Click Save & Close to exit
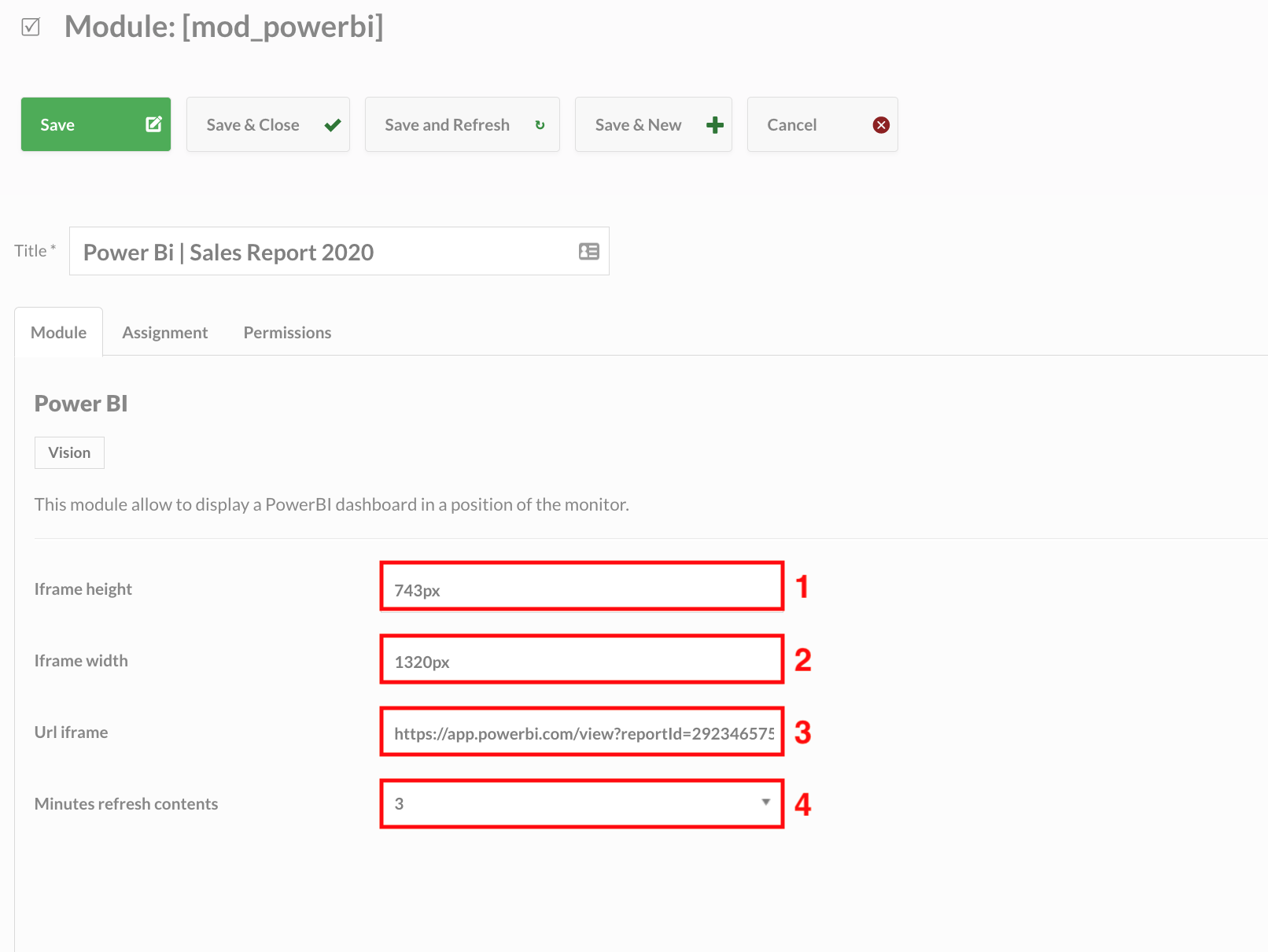This screenshot has width=1268, height=952. 267,124
